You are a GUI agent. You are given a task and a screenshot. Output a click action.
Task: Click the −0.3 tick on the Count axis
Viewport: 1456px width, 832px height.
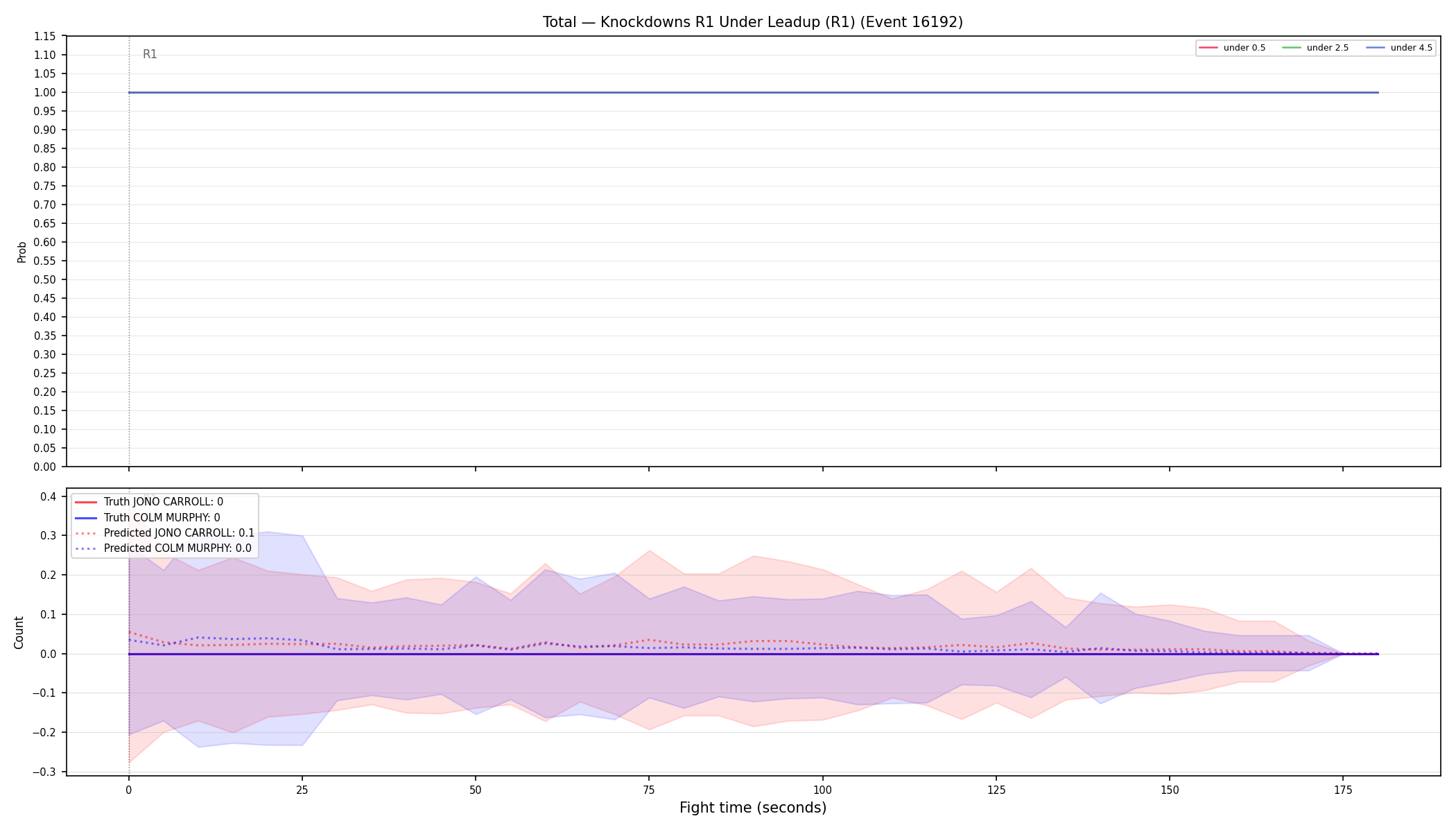[43, 772]
